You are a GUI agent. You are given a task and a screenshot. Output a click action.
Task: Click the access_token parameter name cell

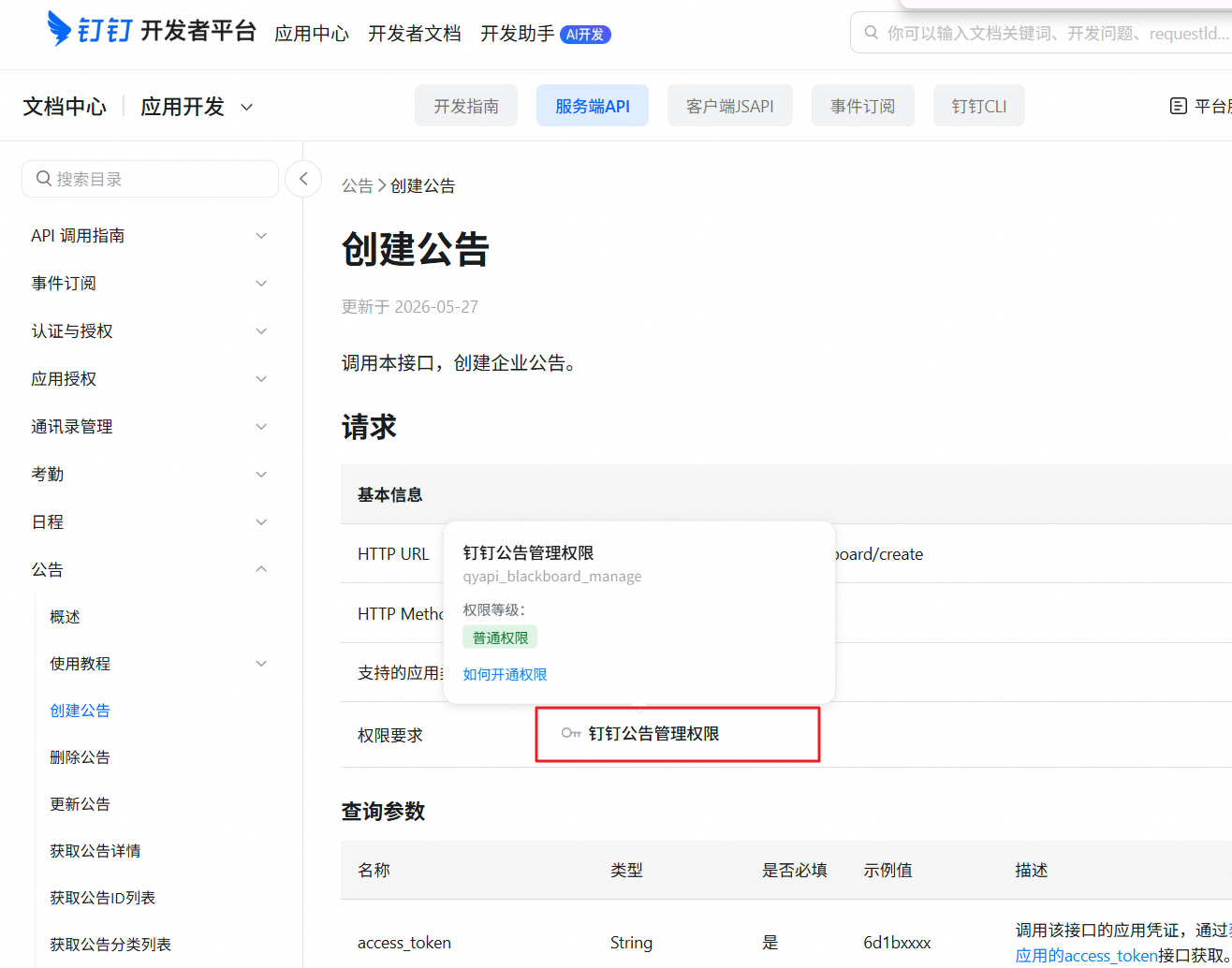tap(404, 943)
